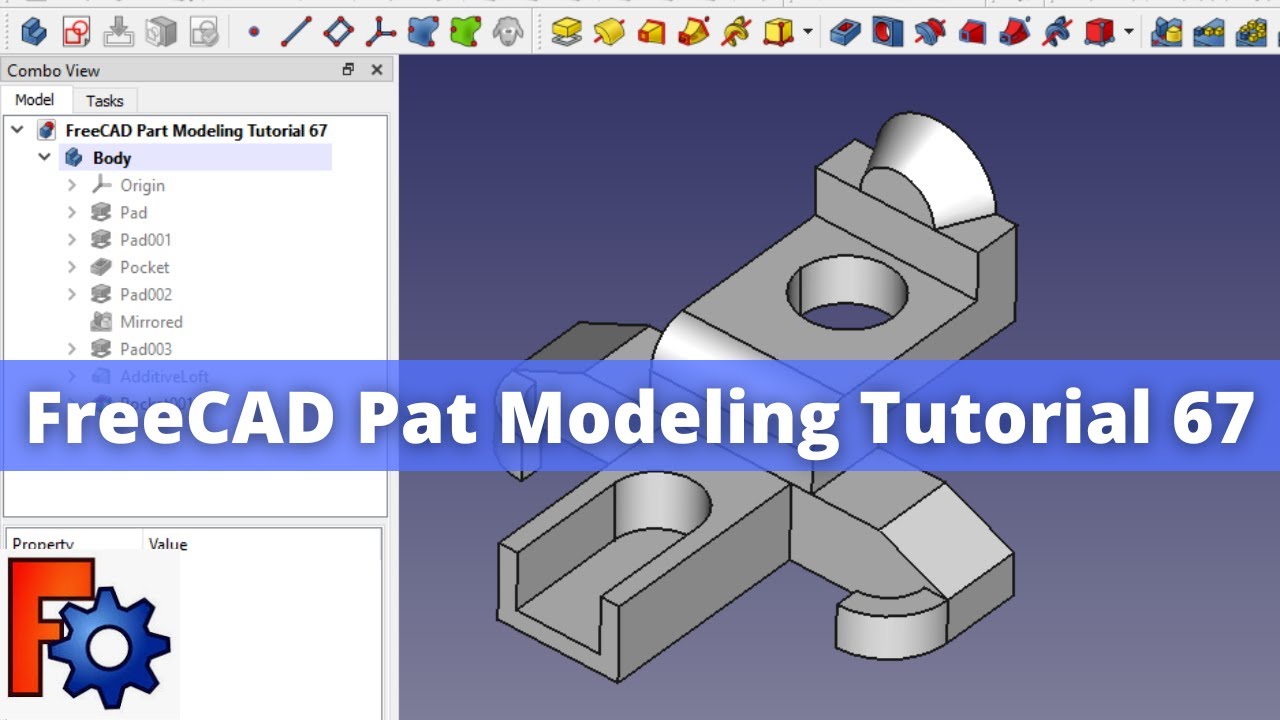Select the Hole tool
The width and height of the screenshot is (1280, 720).
coord(887,32)
